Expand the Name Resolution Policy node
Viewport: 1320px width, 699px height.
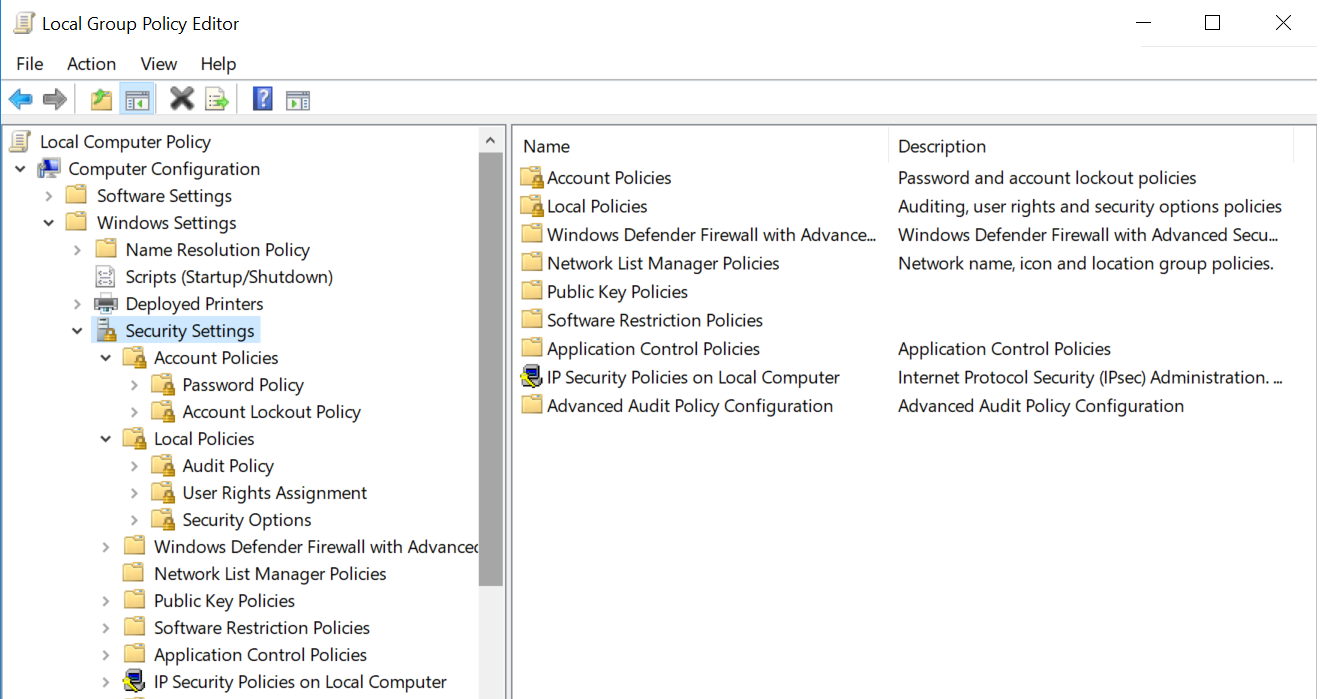click(77, 250)
